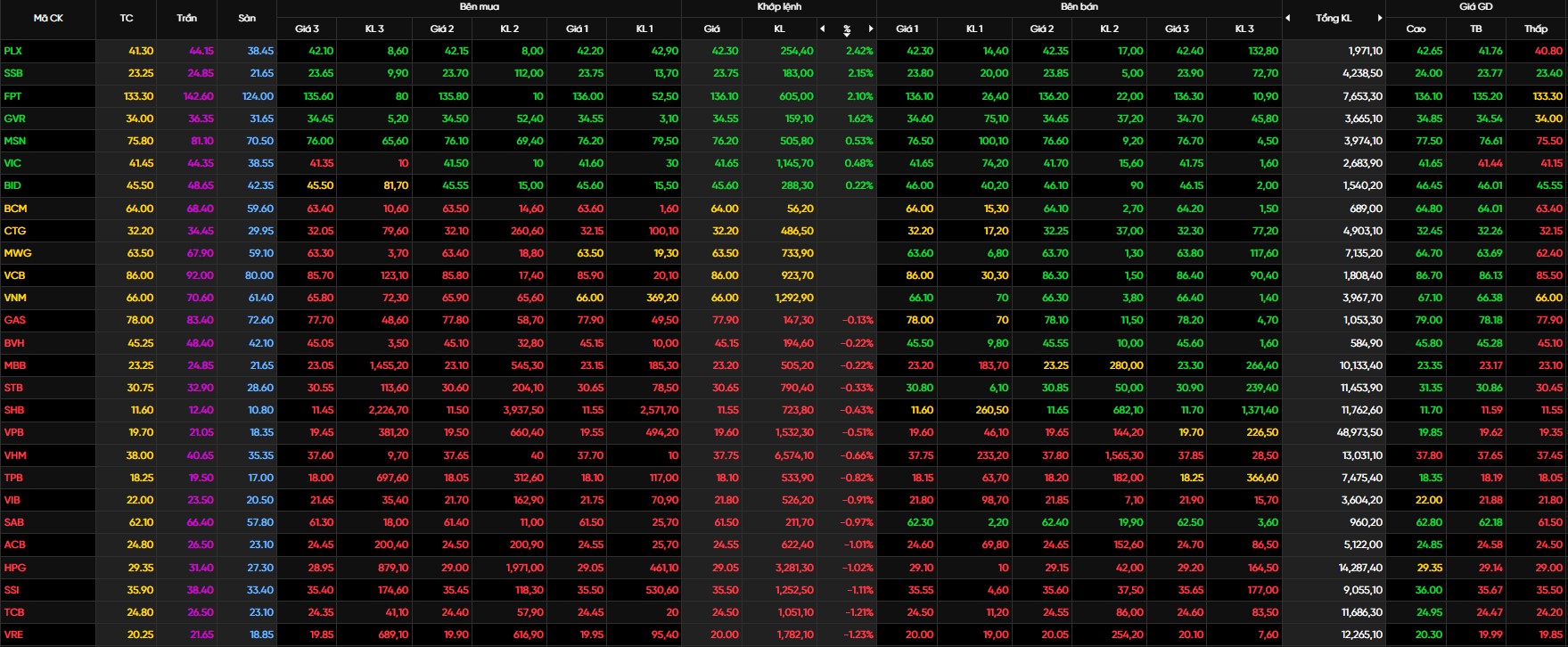
Task: Select the VPB ticker
Action: (13, 432)
